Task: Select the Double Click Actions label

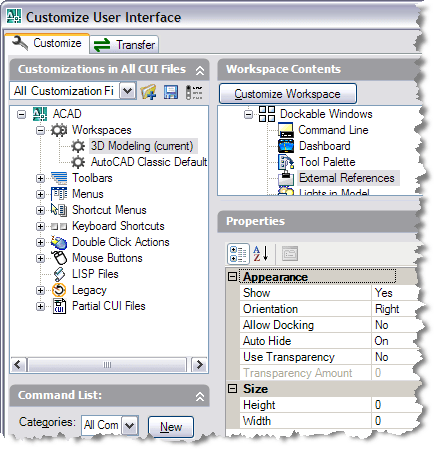Action: [121, 242]
